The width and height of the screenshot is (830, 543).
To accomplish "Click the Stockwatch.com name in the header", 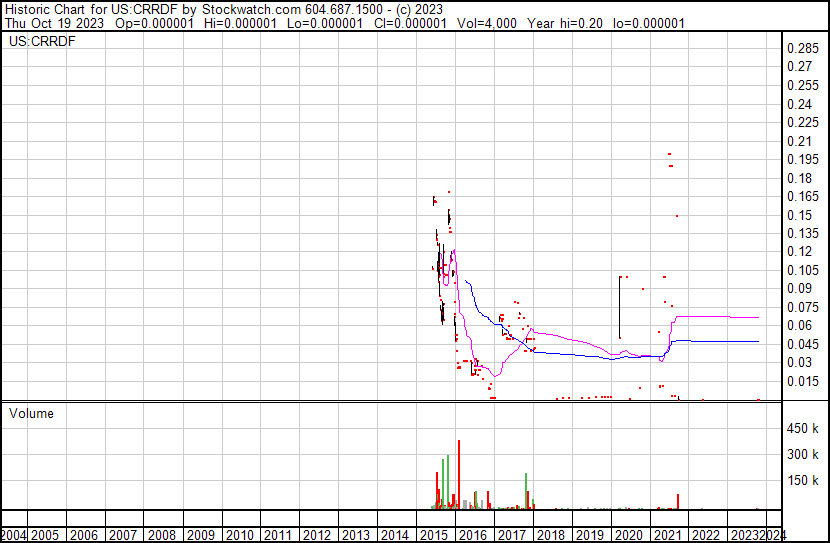I will click(x=251, y=10).
